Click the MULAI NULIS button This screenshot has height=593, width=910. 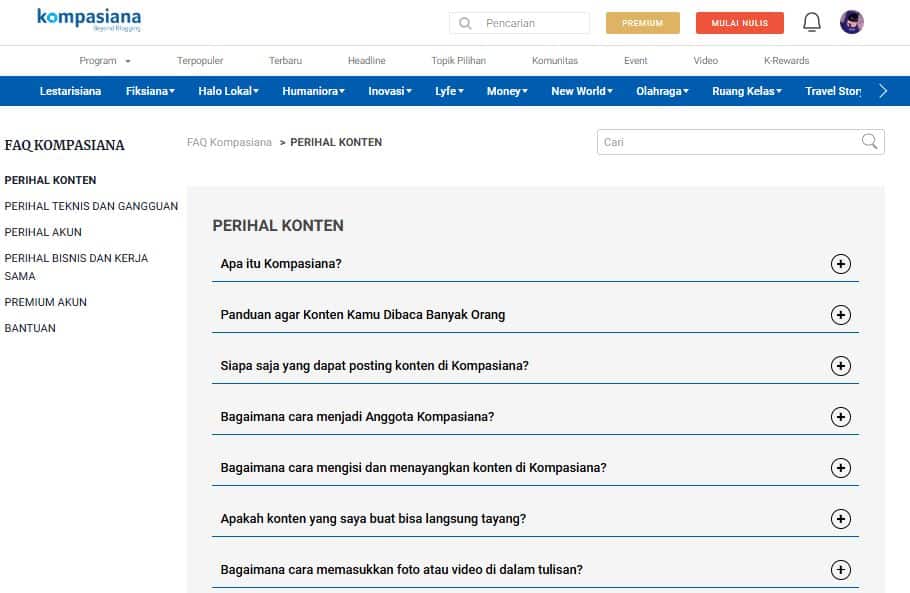tap(739, 22)
